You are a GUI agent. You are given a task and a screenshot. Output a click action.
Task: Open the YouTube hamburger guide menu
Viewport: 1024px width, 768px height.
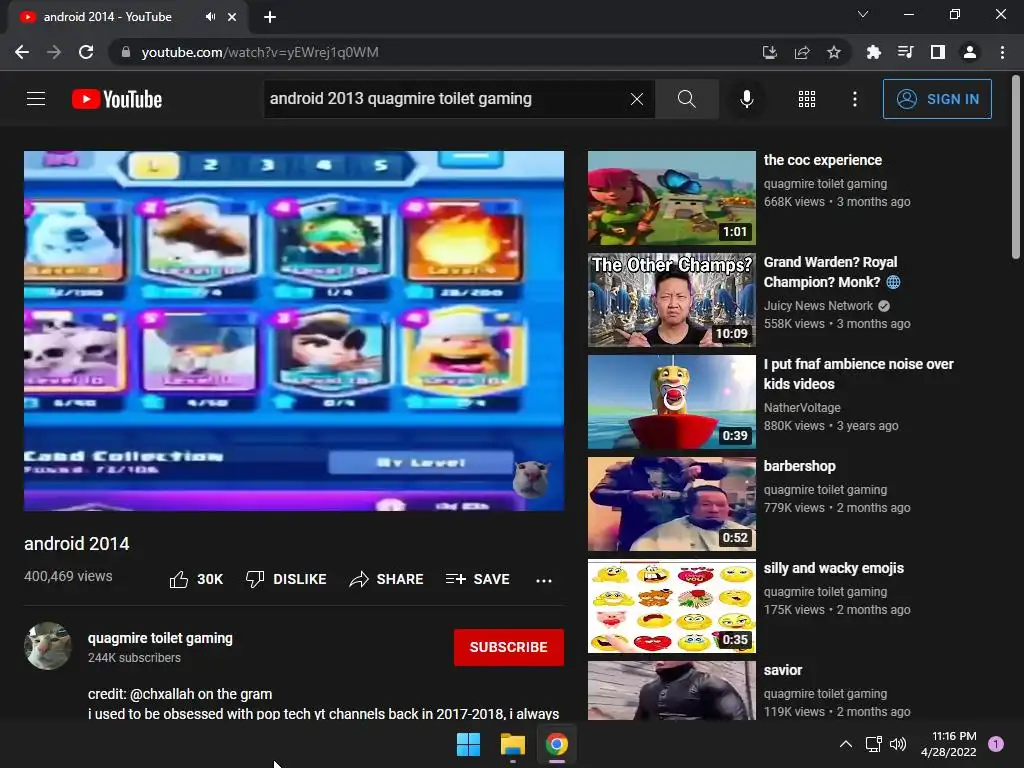point(36,99)
